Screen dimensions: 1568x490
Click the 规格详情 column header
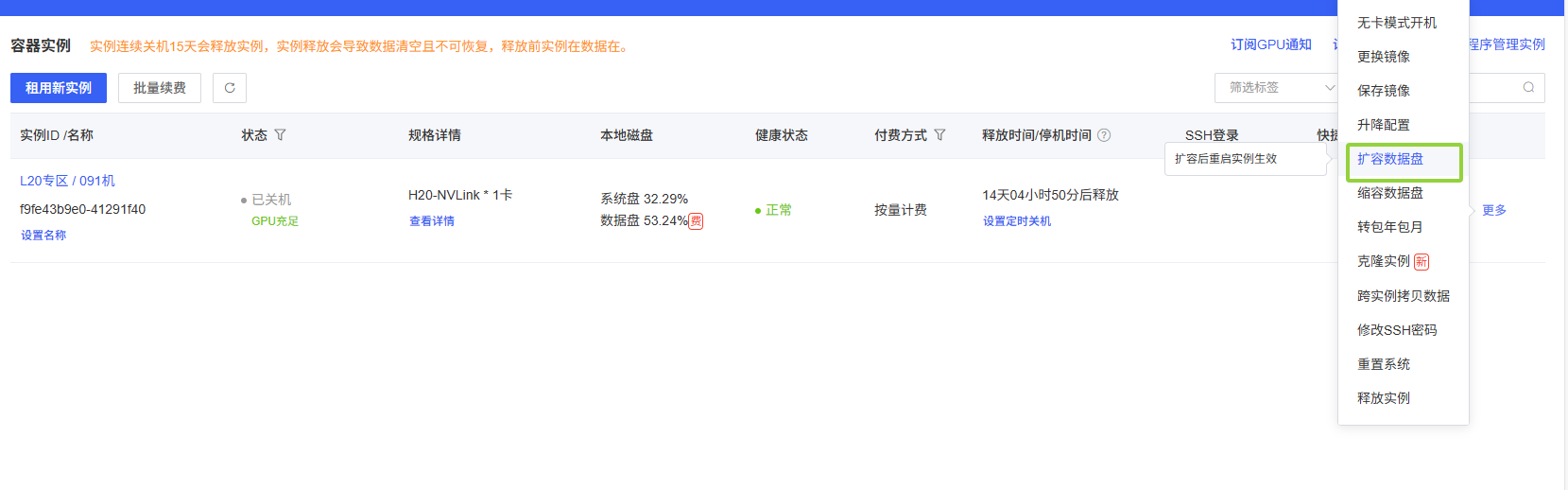click(435, 135)
